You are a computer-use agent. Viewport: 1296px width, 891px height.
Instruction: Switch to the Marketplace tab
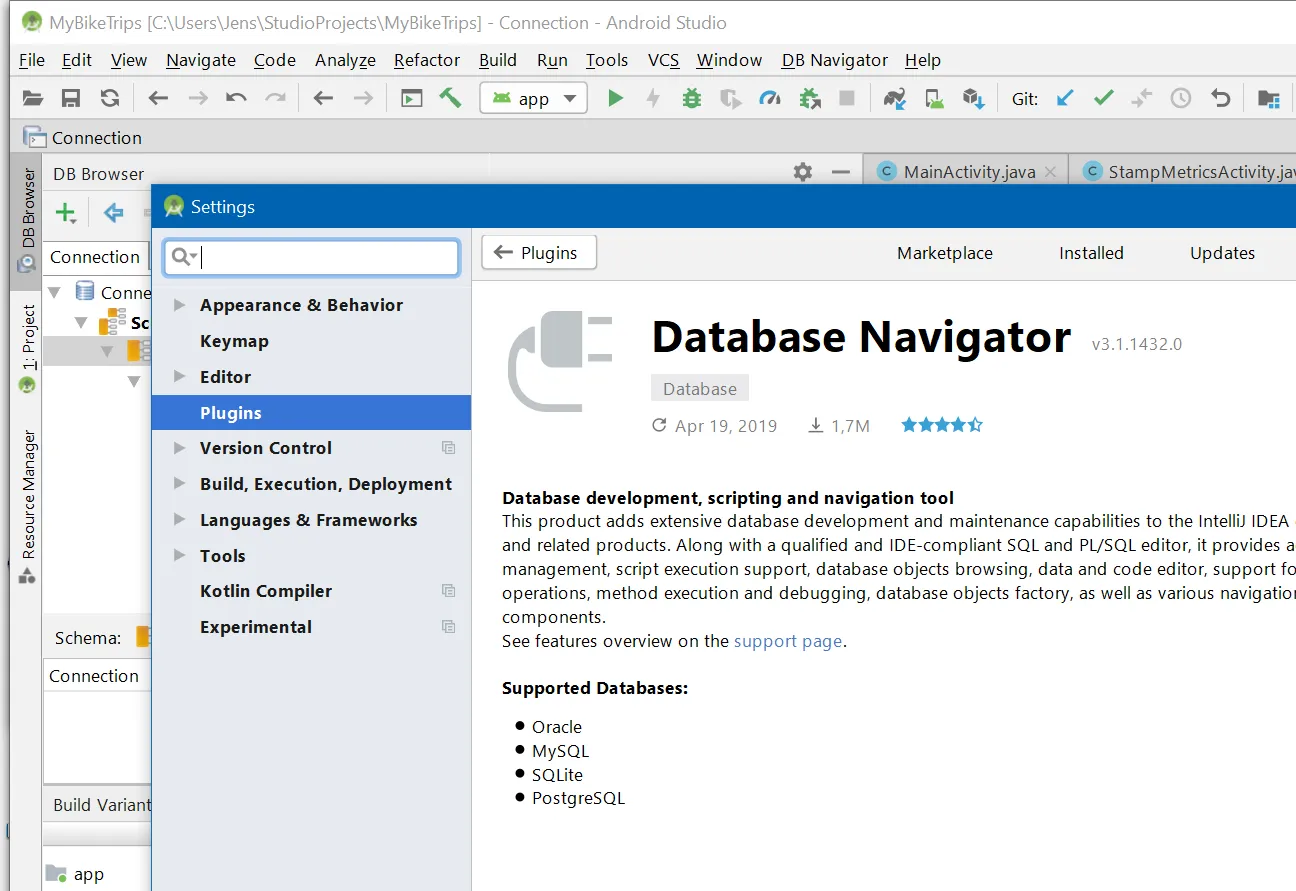point(945,253)
